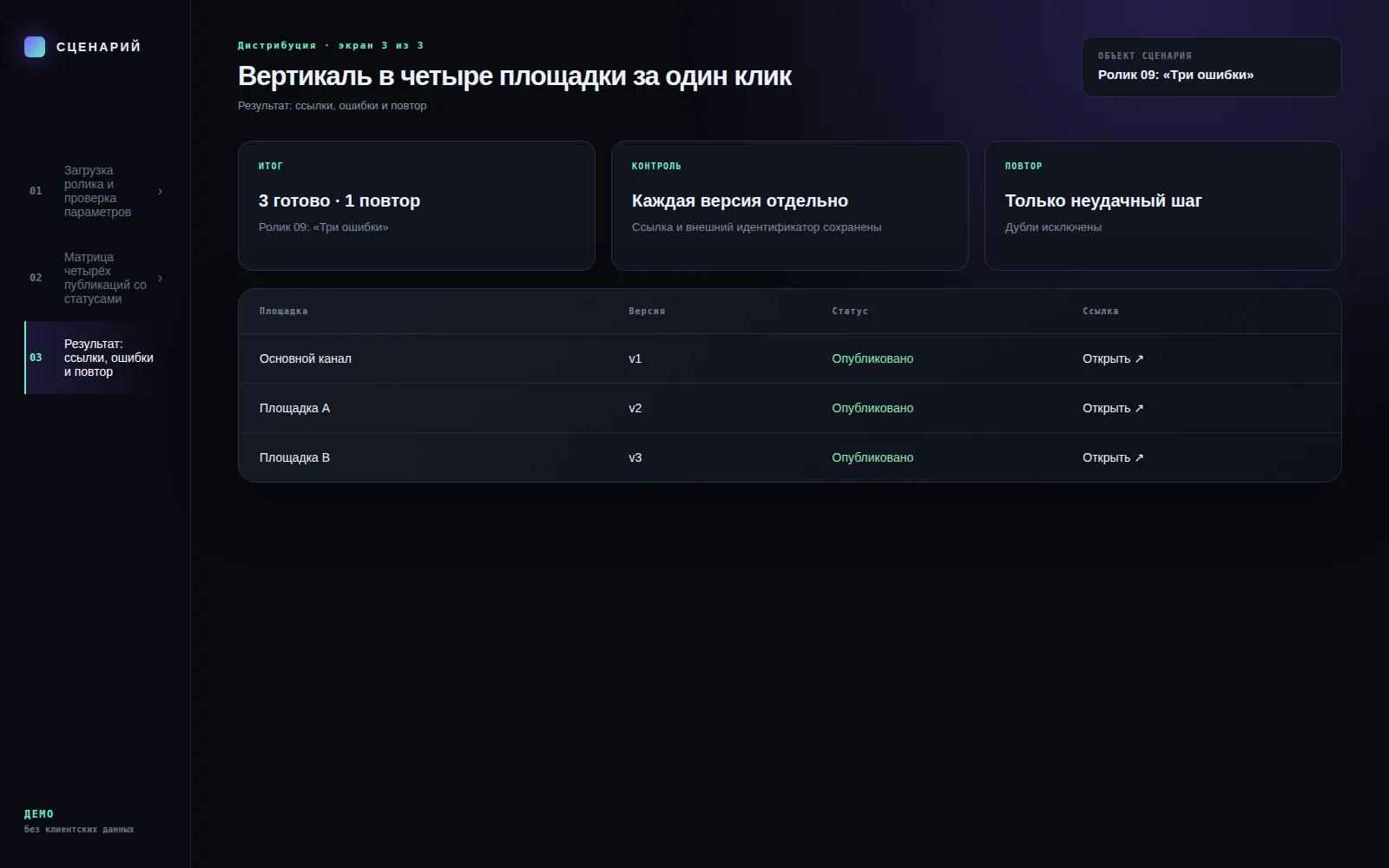Click the gradient logo icon beside СЦЕНАРИЙ
The height and width of the screenshot is (868, 1389).
click(x=35, y=47)
